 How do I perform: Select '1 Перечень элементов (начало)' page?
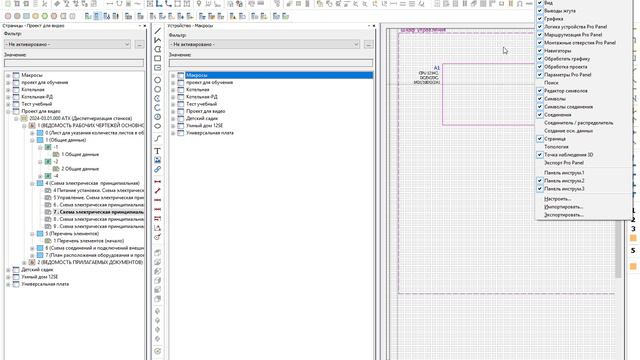89,241
